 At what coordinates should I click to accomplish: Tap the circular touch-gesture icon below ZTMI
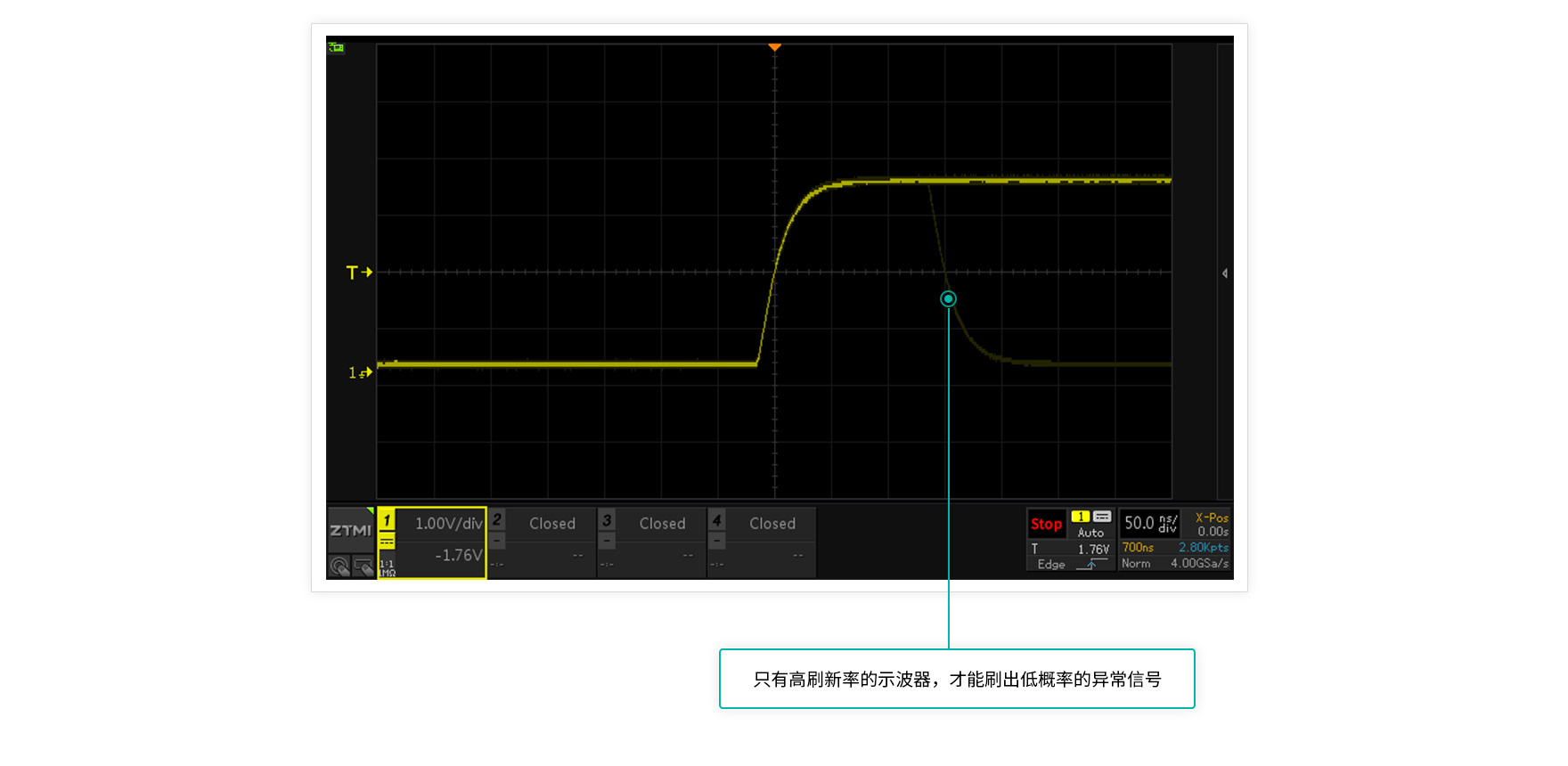(339, 566)
